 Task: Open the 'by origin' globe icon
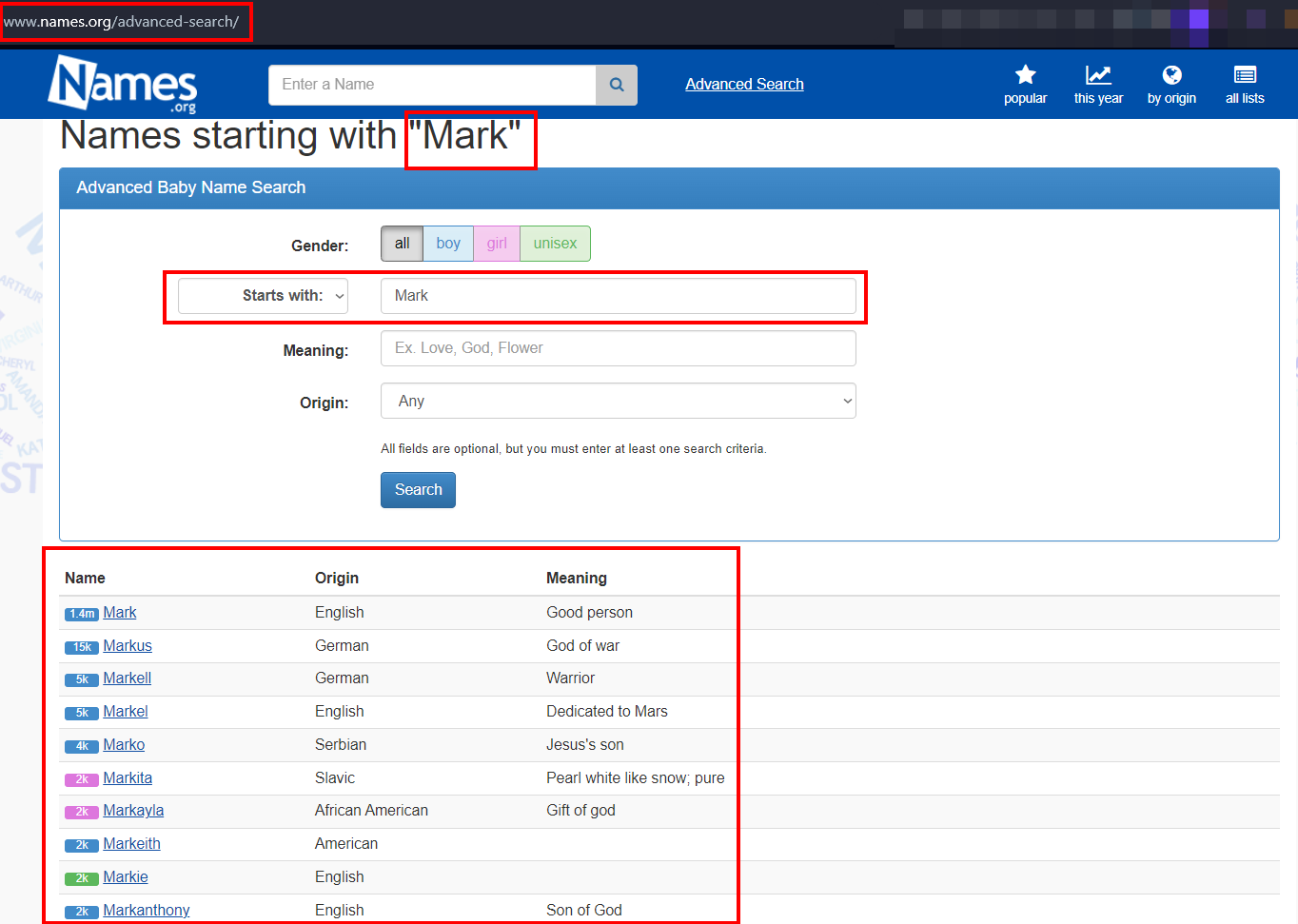coord(1171,76)
